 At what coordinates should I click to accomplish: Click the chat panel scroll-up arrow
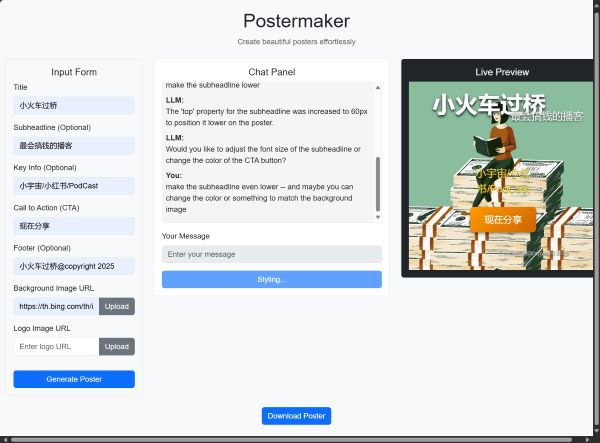pyautogui.click(x=377, y=88)
